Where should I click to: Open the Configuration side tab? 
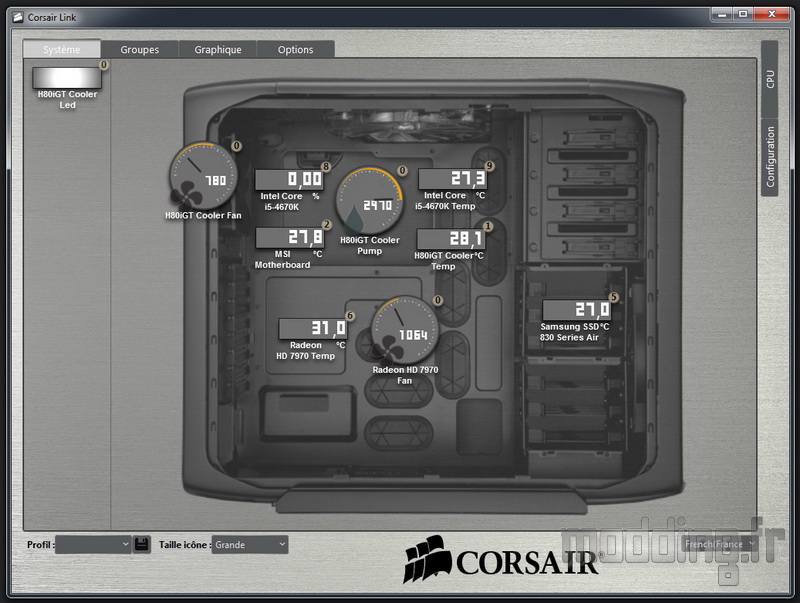770,157
